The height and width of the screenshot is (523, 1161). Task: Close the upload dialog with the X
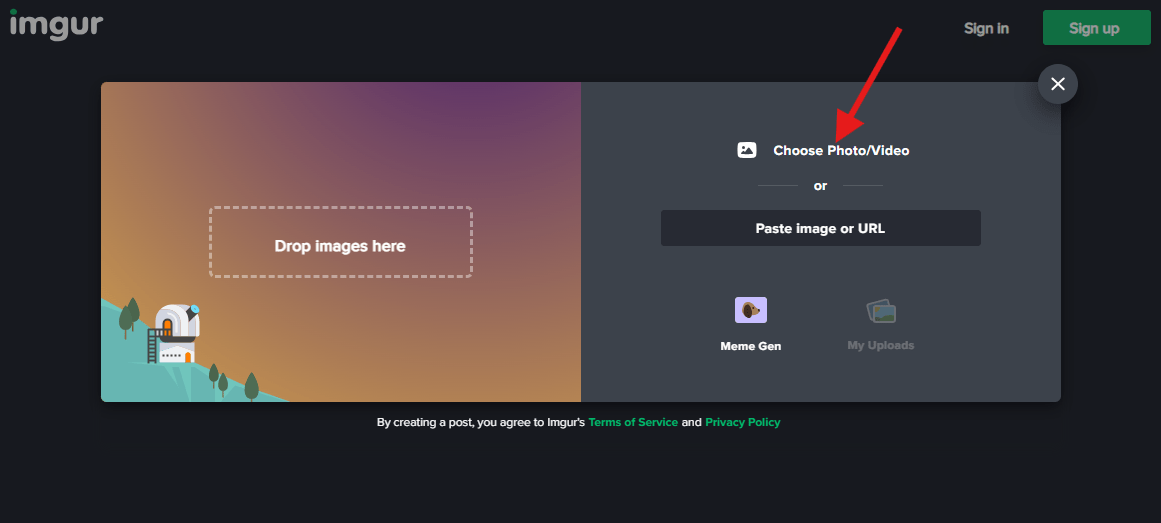[1057, 84]
